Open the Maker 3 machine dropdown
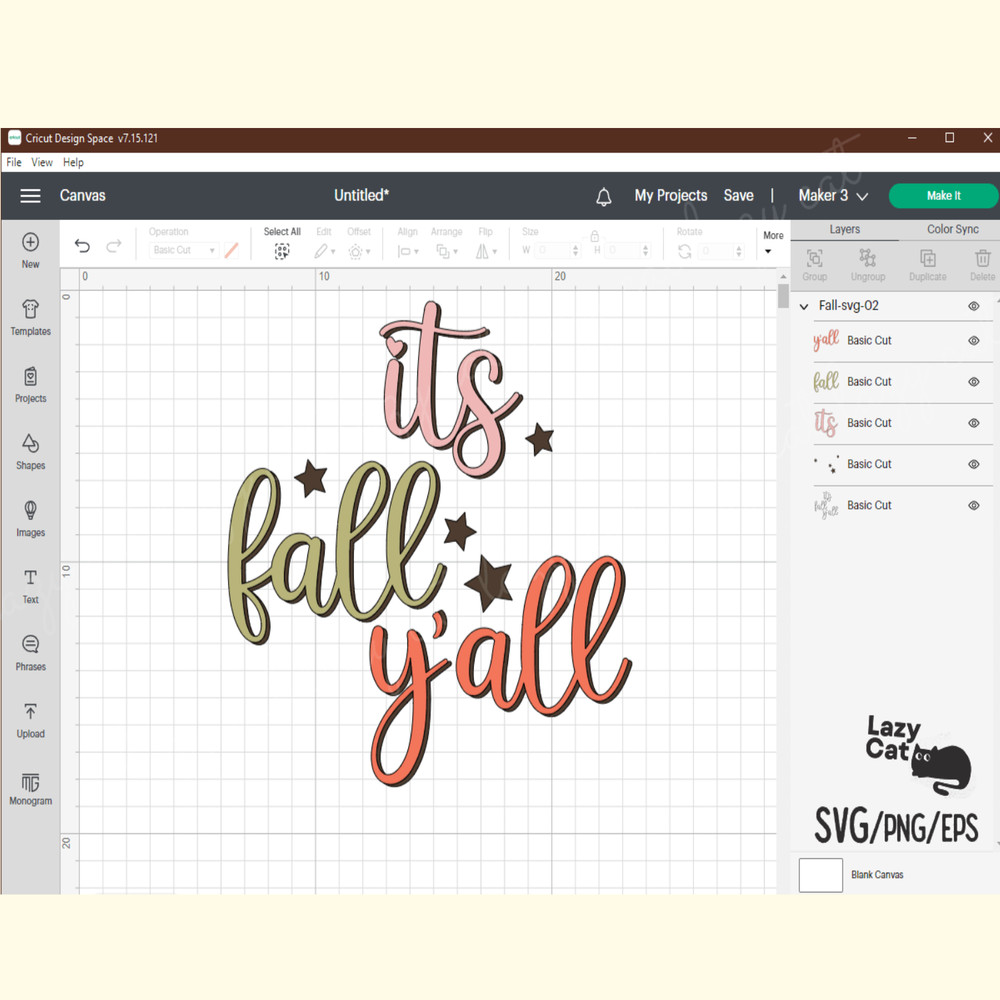 [x=833, y=196]
